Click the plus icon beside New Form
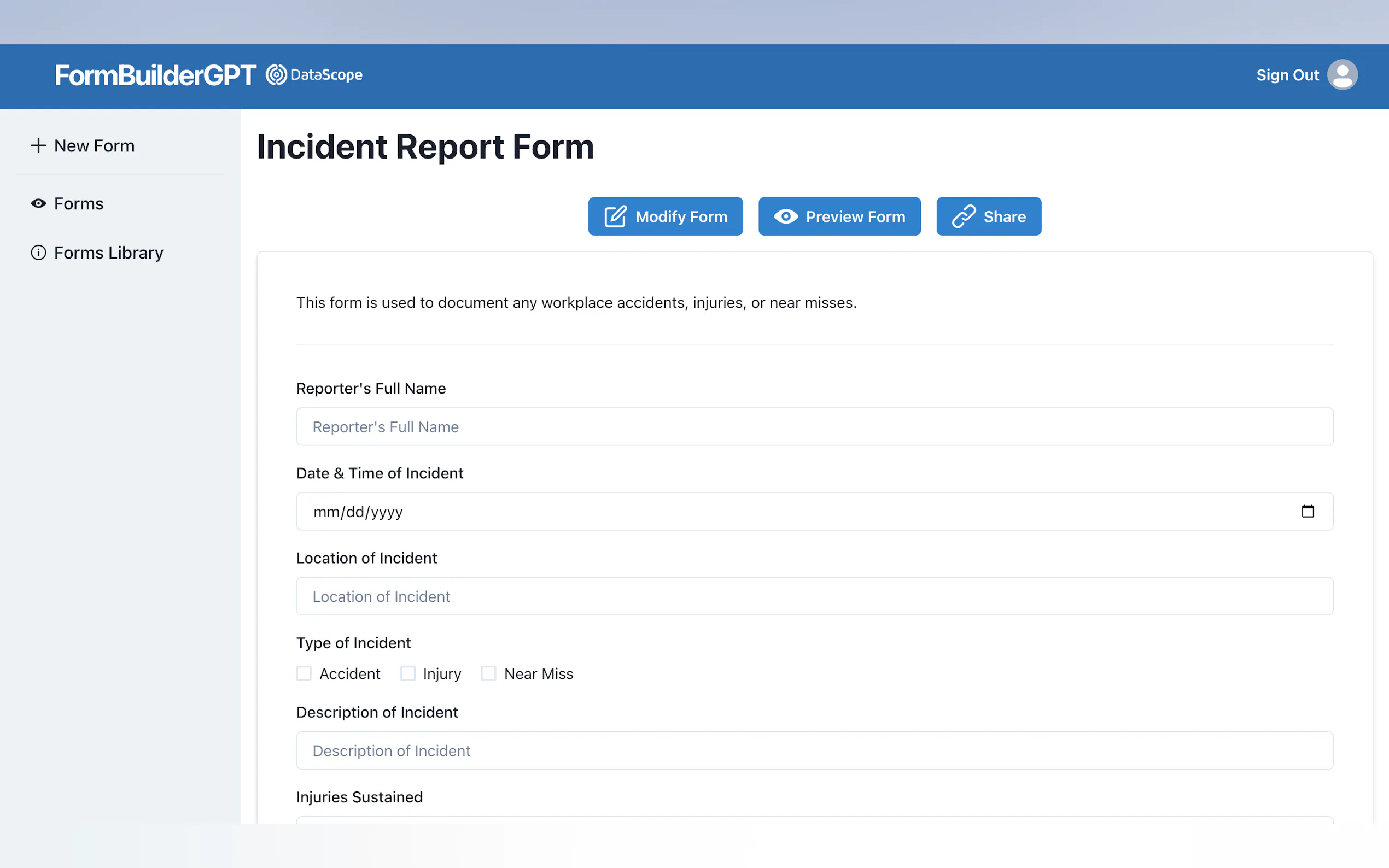Screen dimensions: 1389x868 point(38,145)
